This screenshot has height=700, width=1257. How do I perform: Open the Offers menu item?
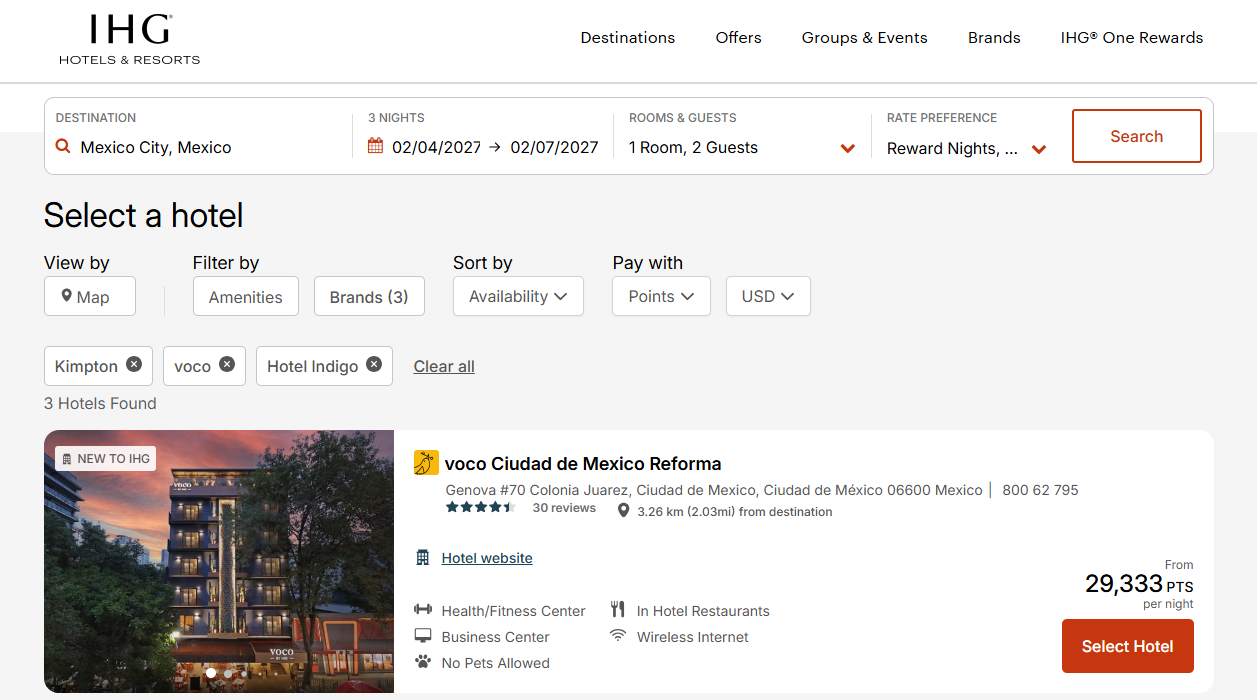pyautogui.click(x=739, y=38)
